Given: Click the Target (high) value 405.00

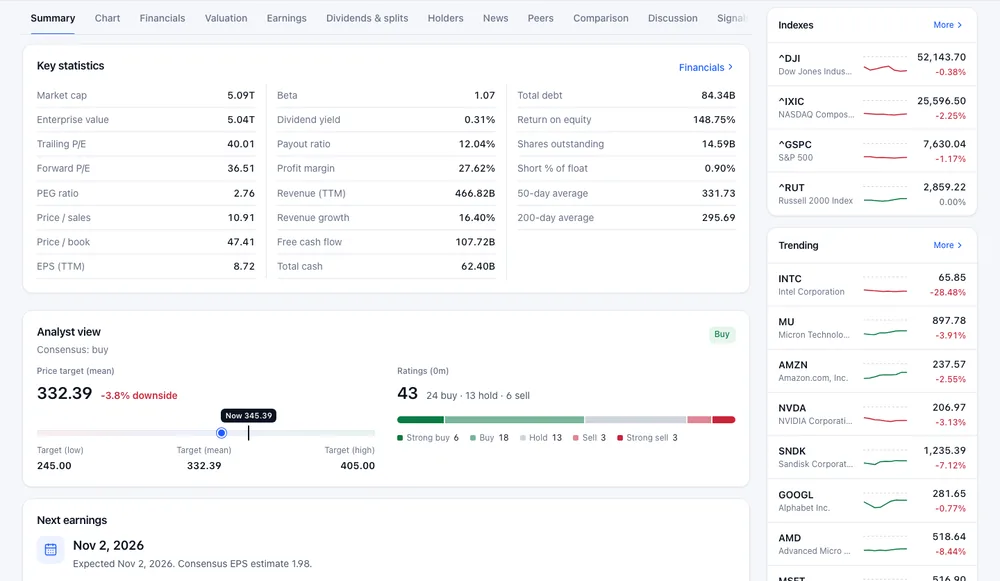Looking at the screenshot, I should pyautogui.click(x=358, y=466).
